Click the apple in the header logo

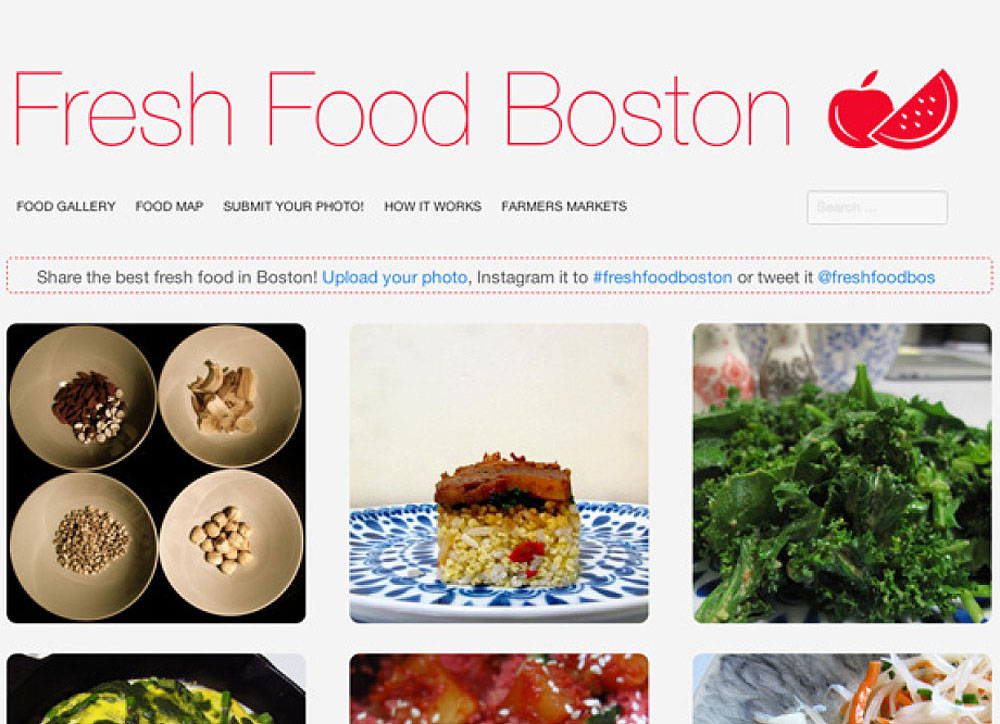coord(857,112)
